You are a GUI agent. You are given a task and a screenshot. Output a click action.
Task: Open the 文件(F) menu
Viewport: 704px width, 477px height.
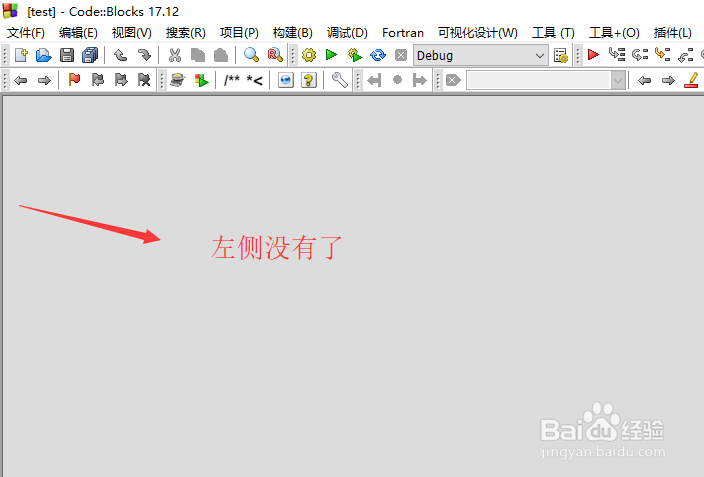pos(26,33)
